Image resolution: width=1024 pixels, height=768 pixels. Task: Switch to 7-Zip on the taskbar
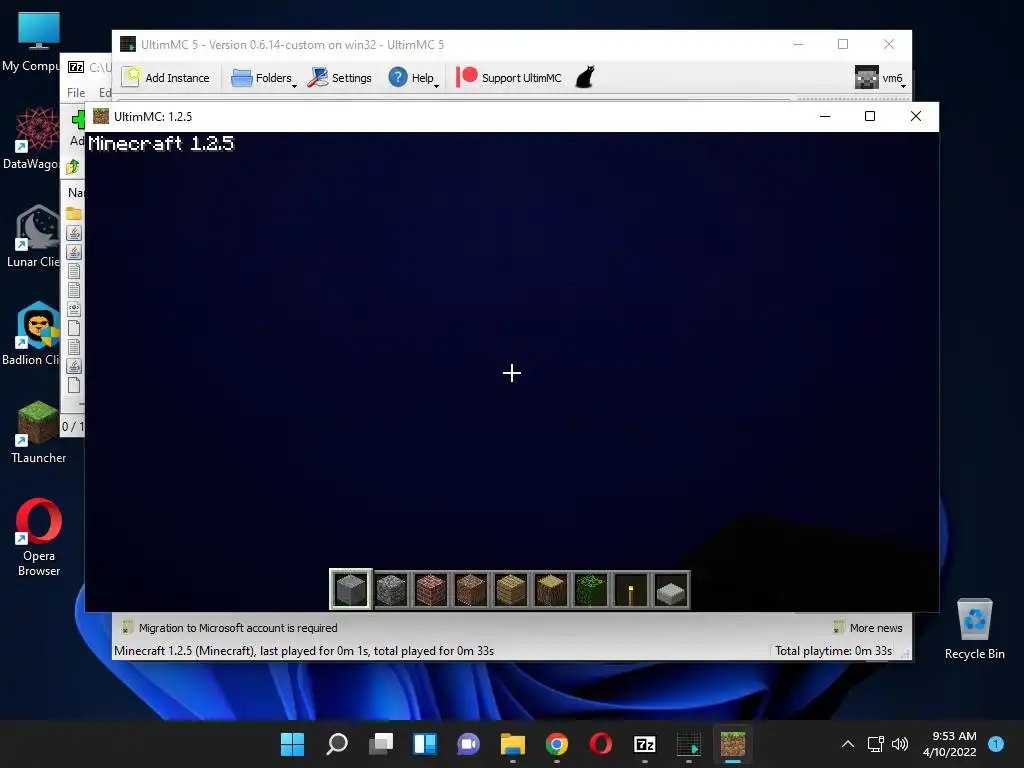click(x=645, y=744)
